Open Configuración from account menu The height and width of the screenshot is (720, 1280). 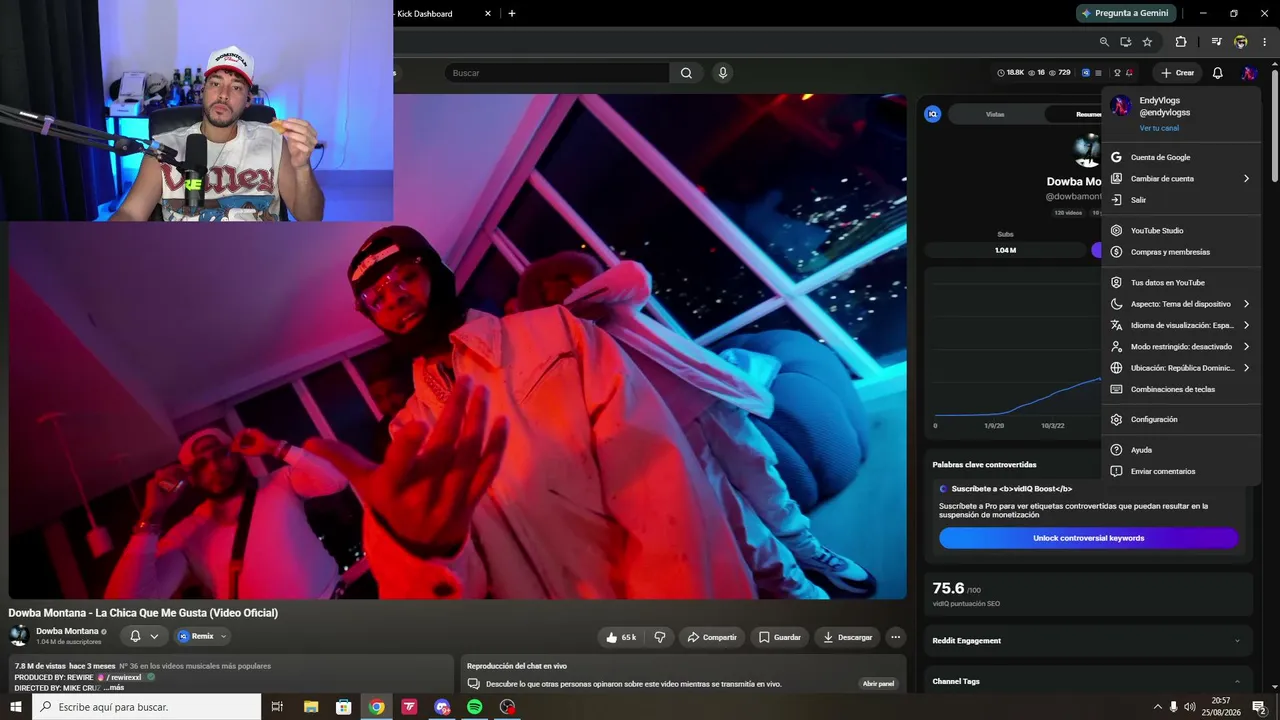tap(1181, 420)
